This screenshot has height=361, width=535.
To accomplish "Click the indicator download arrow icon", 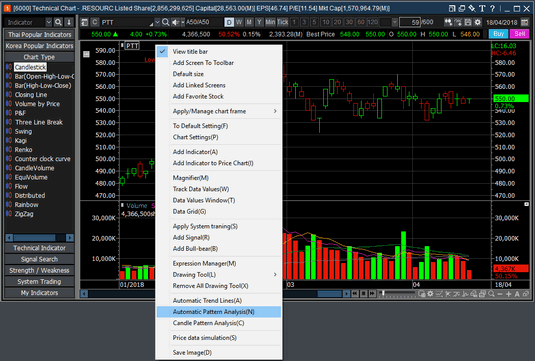I will pos(69,22).
